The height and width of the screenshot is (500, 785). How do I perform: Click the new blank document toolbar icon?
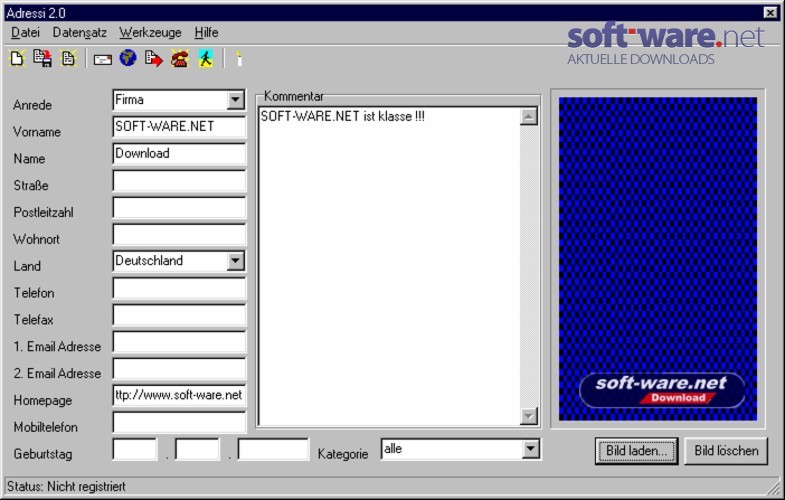(x=17, y=59)
